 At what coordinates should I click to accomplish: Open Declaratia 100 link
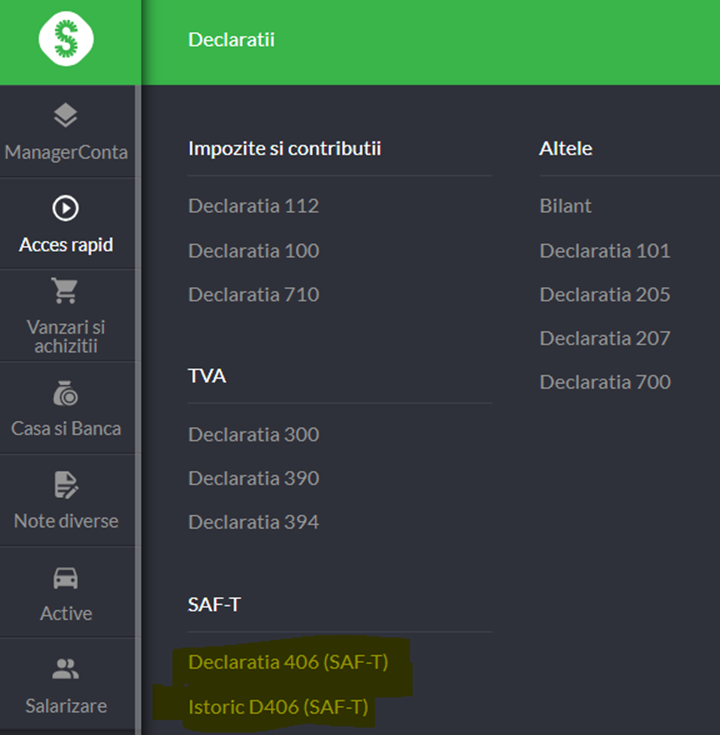tap(253, 250)
